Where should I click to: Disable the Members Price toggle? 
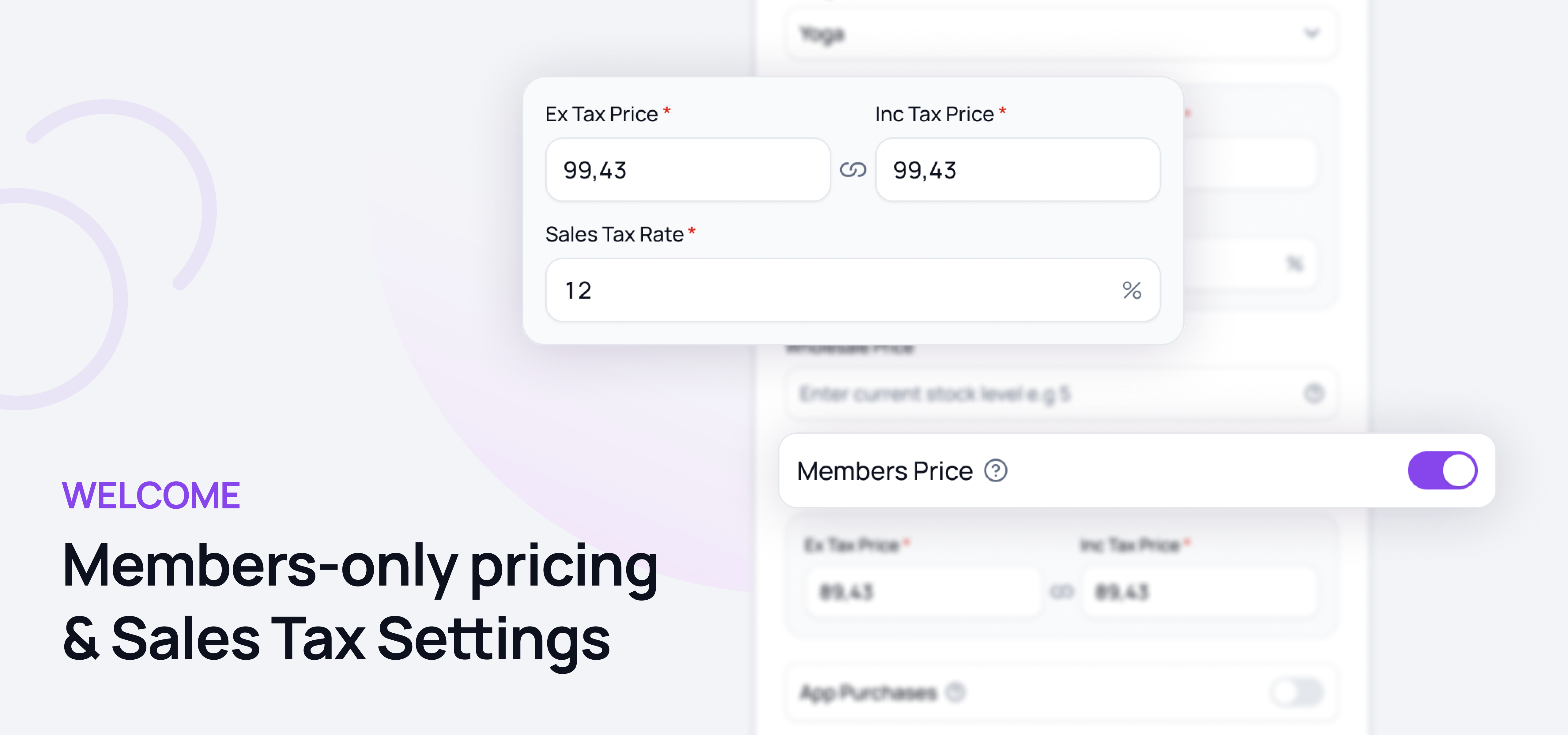[1442, 470]
